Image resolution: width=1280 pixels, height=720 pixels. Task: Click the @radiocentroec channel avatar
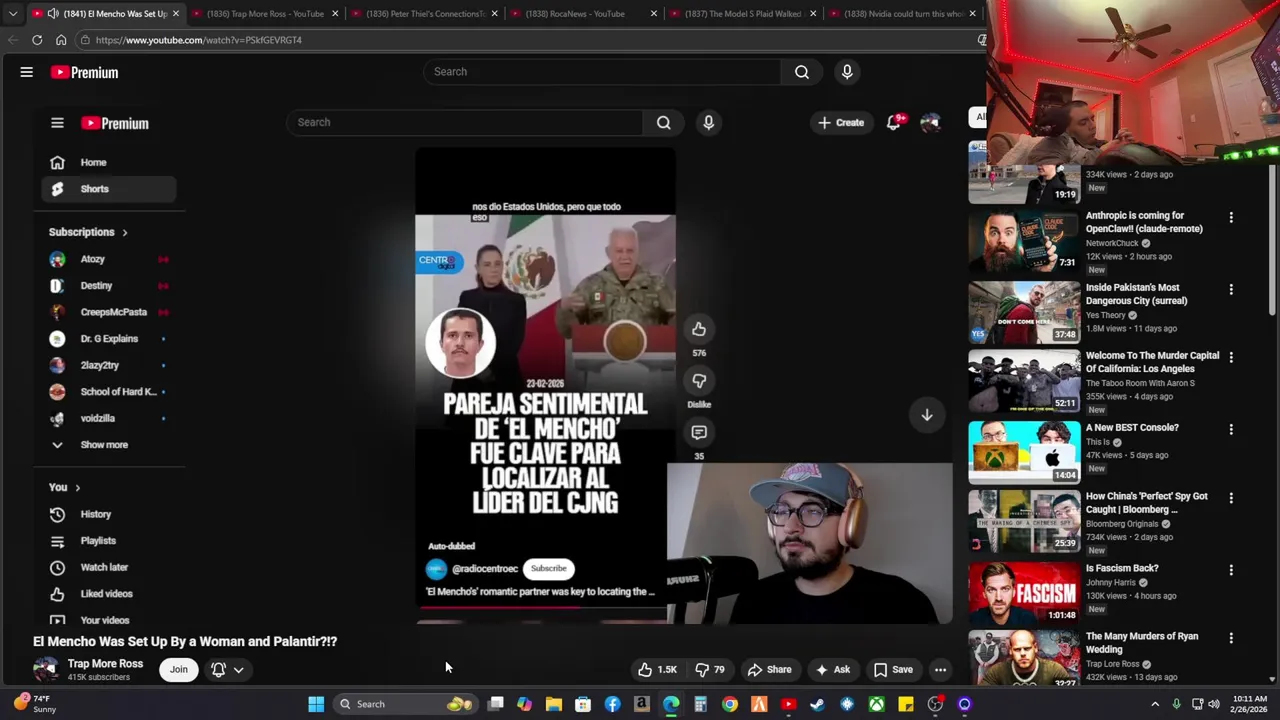(436, 569)
